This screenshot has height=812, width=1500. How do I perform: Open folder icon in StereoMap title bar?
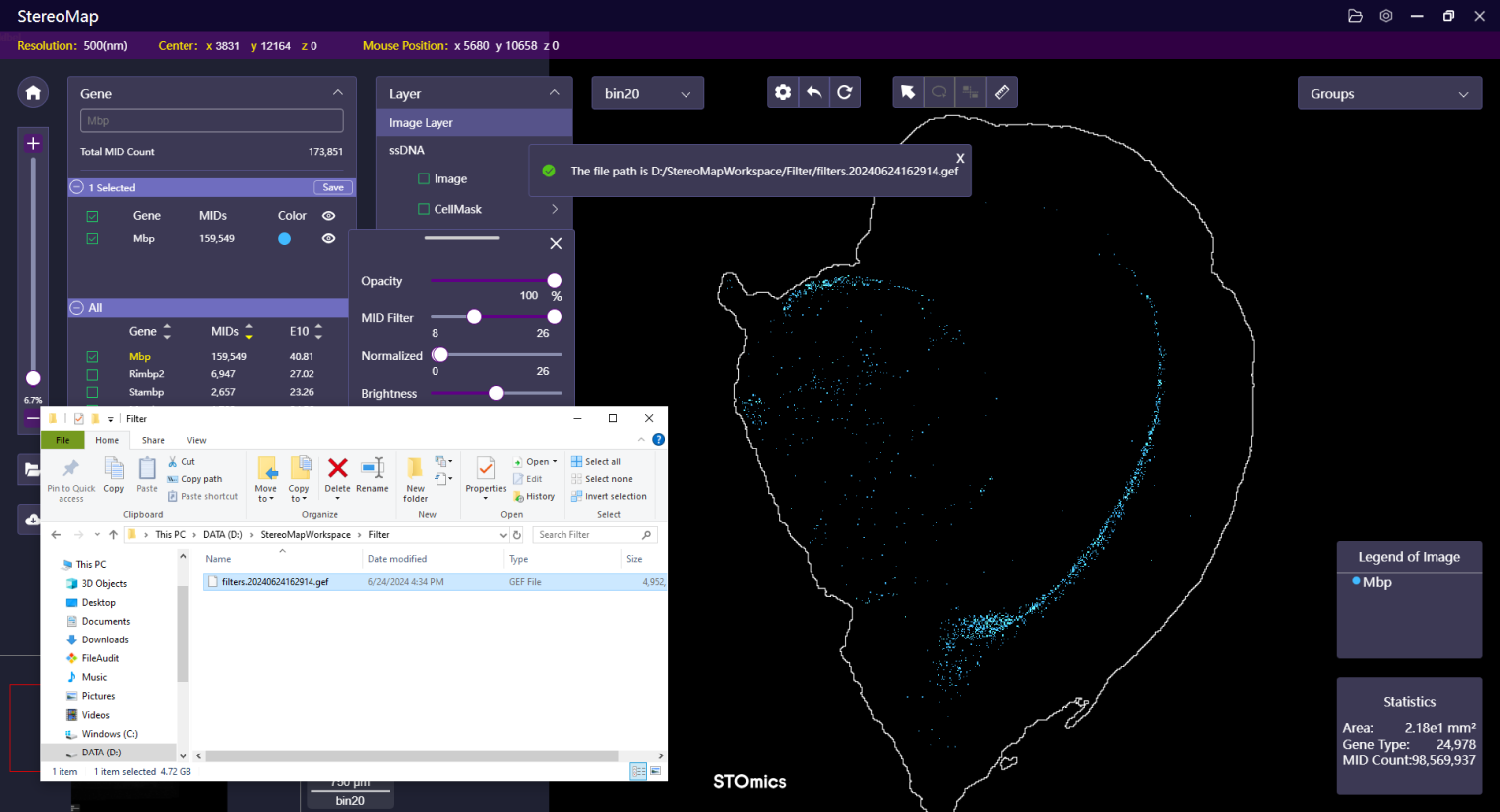click(x=1355, y=16)
